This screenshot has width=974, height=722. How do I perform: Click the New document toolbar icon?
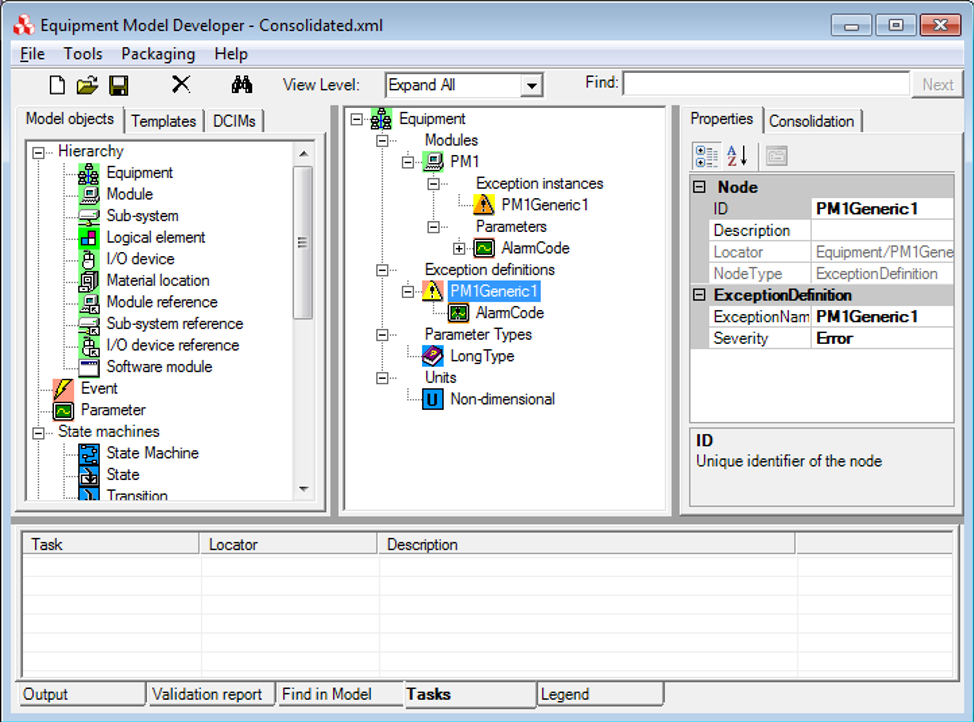pos(58,85)
